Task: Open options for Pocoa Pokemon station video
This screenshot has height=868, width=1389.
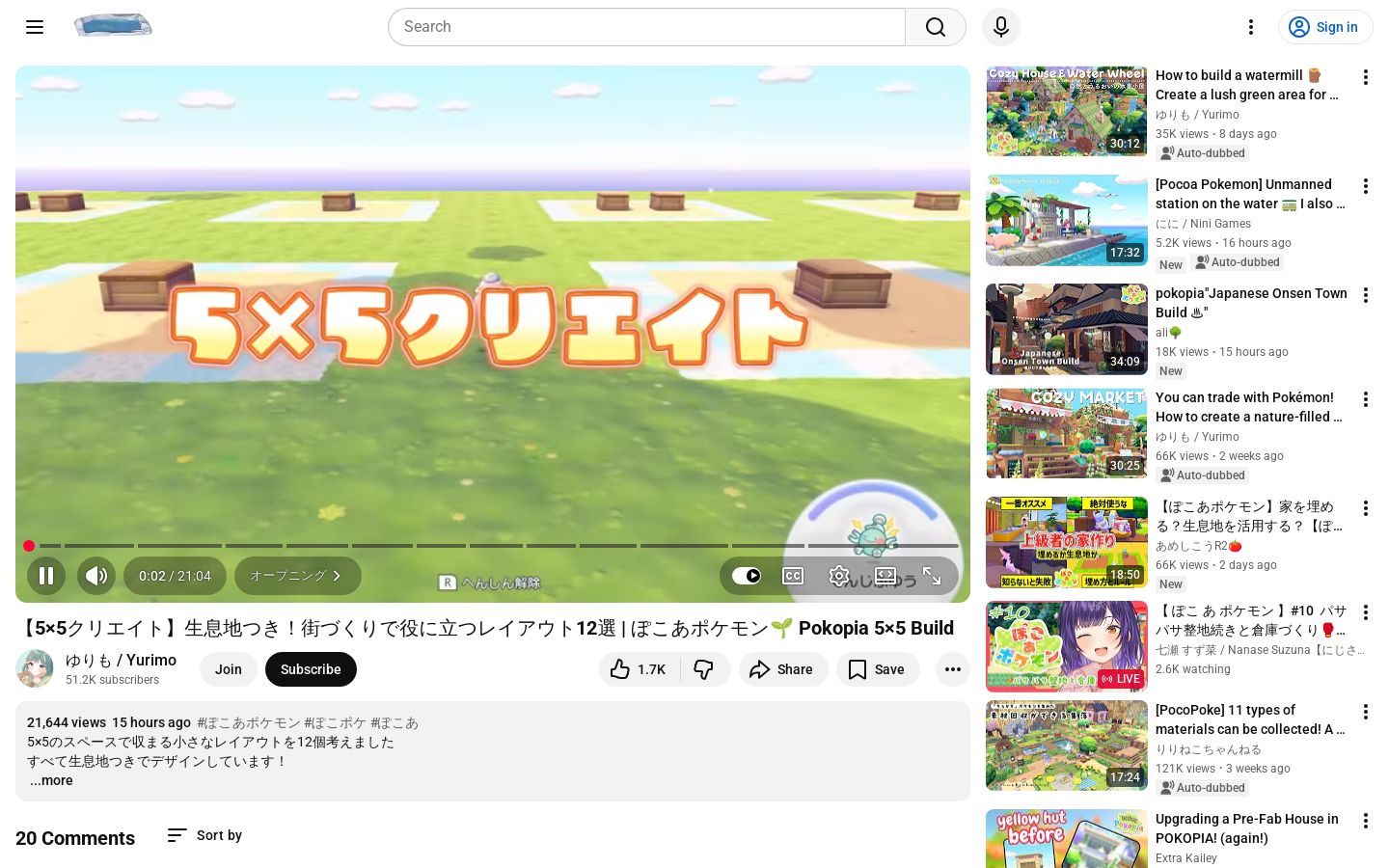Action: click(x=1366, y=186)
